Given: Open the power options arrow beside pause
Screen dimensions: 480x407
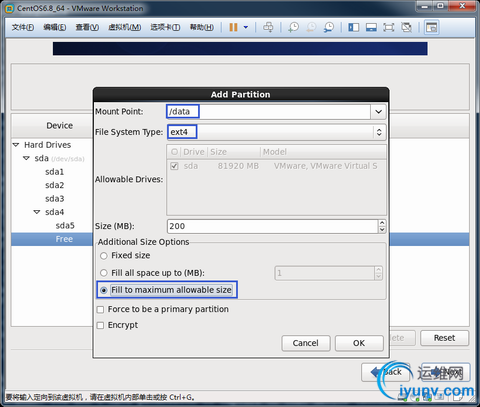Looking at the screenshot, I should (246, 27).
